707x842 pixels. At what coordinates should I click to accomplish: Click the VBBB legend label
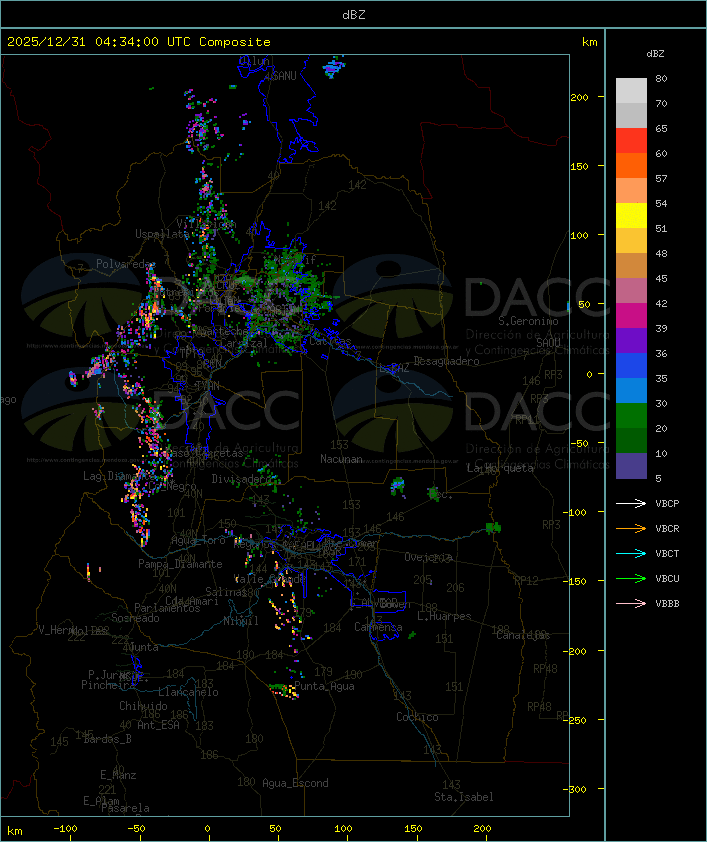667,603
